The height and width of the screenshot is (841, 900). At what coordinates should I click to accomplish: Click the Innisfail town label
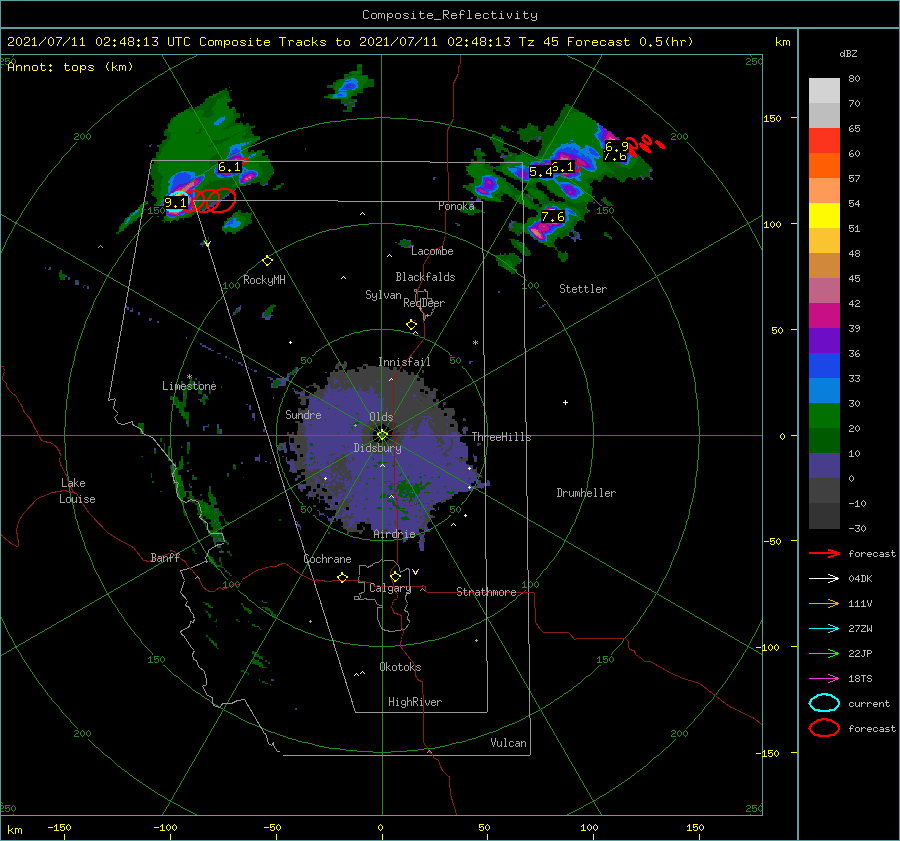coord(404,362)
